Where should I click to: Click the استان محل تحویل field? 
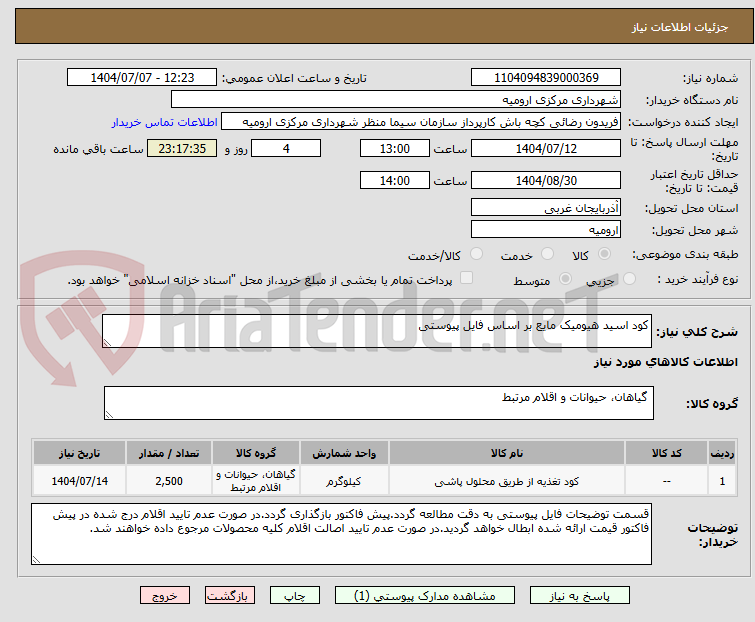click(x=546, y=207)
